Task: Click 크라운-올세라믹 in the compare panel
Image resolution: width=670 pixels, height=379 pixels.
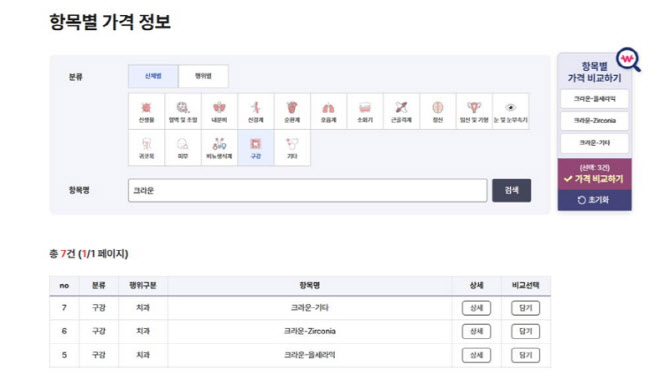Action: pyautogui.click(x=594, y=99)
